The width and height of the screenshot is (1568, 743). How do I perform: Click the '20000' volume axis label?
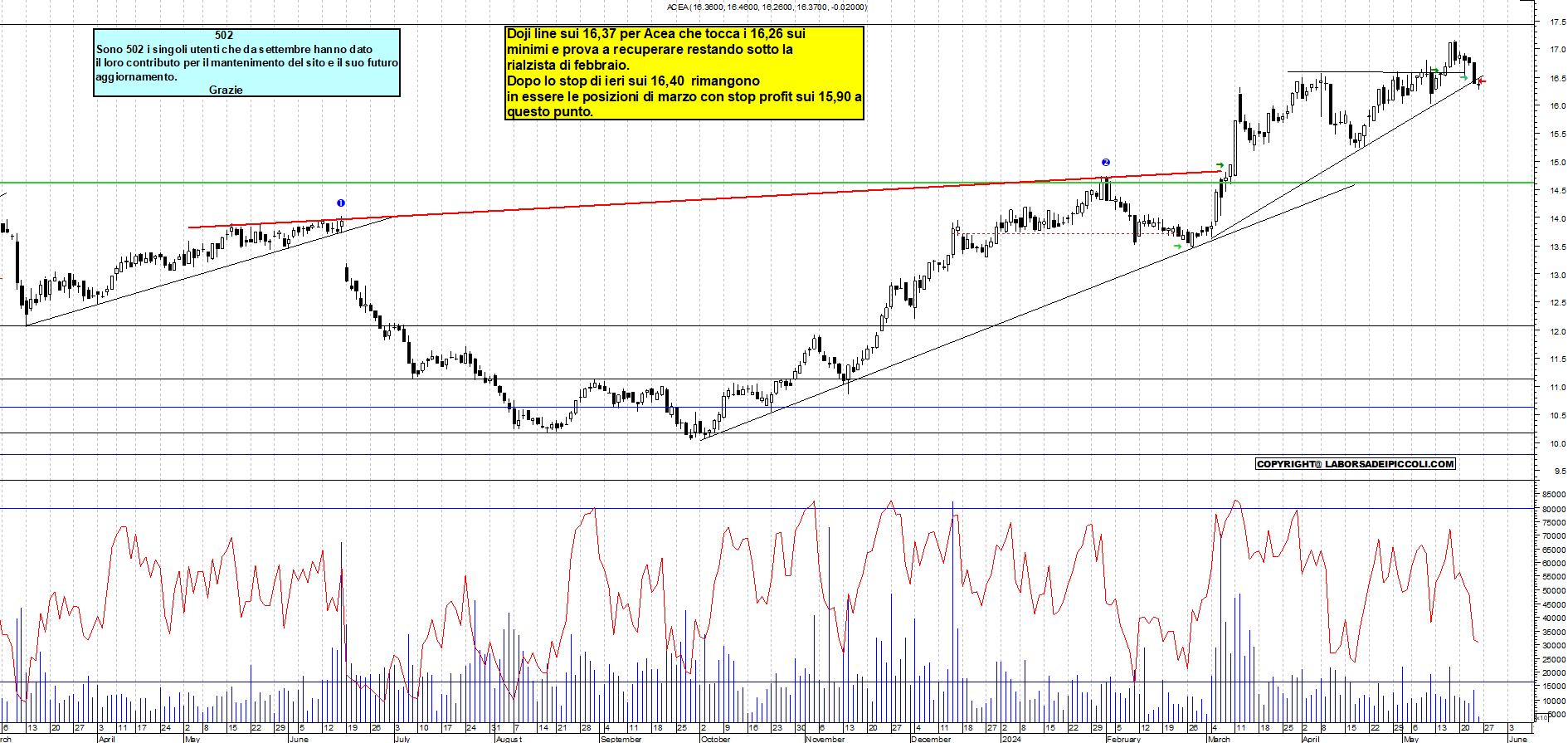(x=1554, y=672)
